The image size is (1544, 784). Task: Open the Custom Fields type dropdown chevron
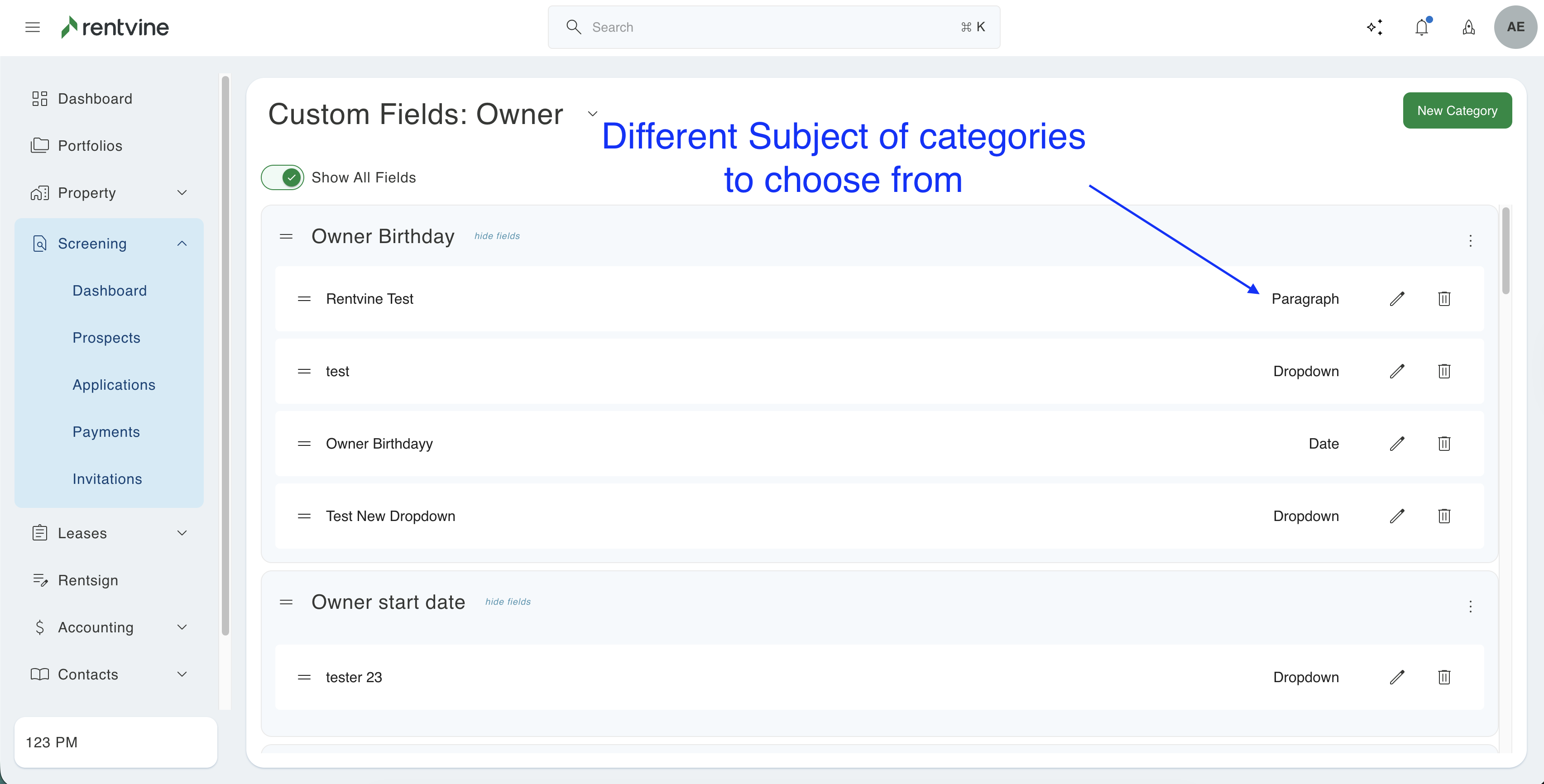592,114
